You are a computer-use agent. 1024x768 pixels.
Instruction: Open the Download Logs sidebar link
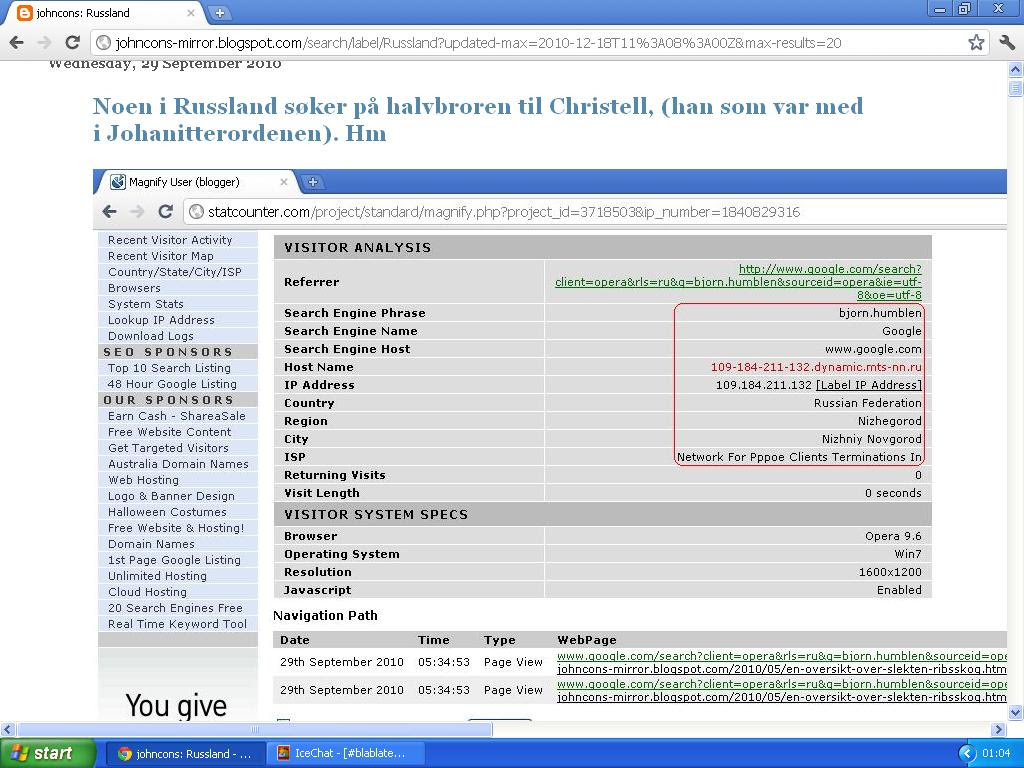coord(151,336)
